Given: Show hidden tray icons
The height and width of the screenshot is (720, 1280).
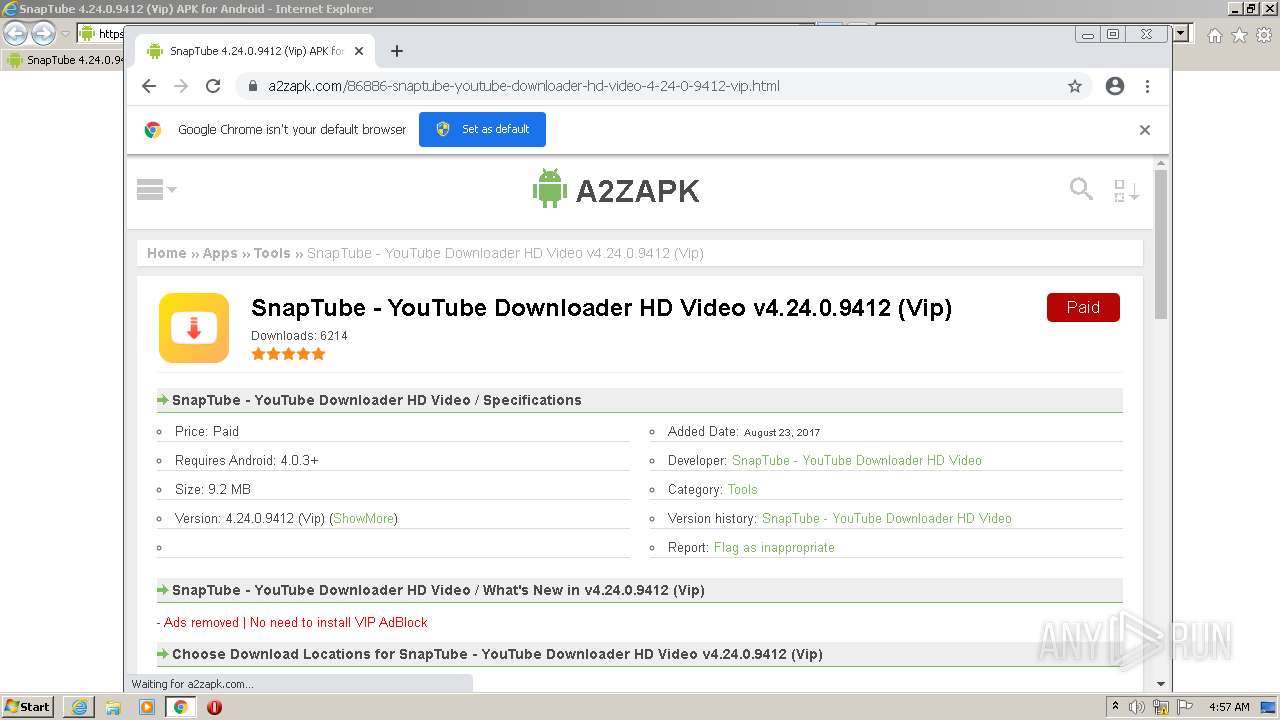Looking at the screenshot, I should pos(1115,707).
